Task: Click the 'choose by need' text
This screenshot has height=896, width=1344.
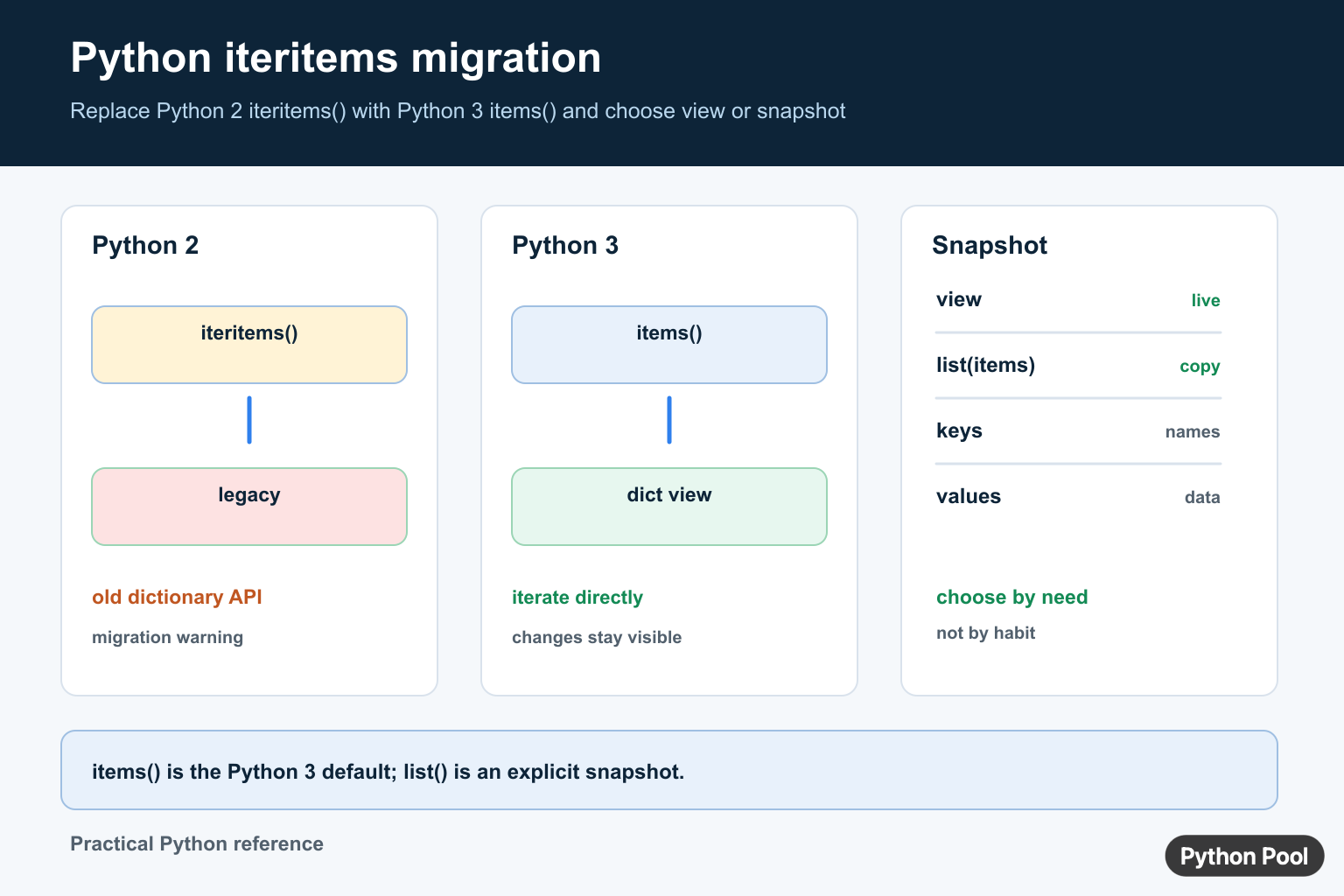Action: tap(1012, 597)
